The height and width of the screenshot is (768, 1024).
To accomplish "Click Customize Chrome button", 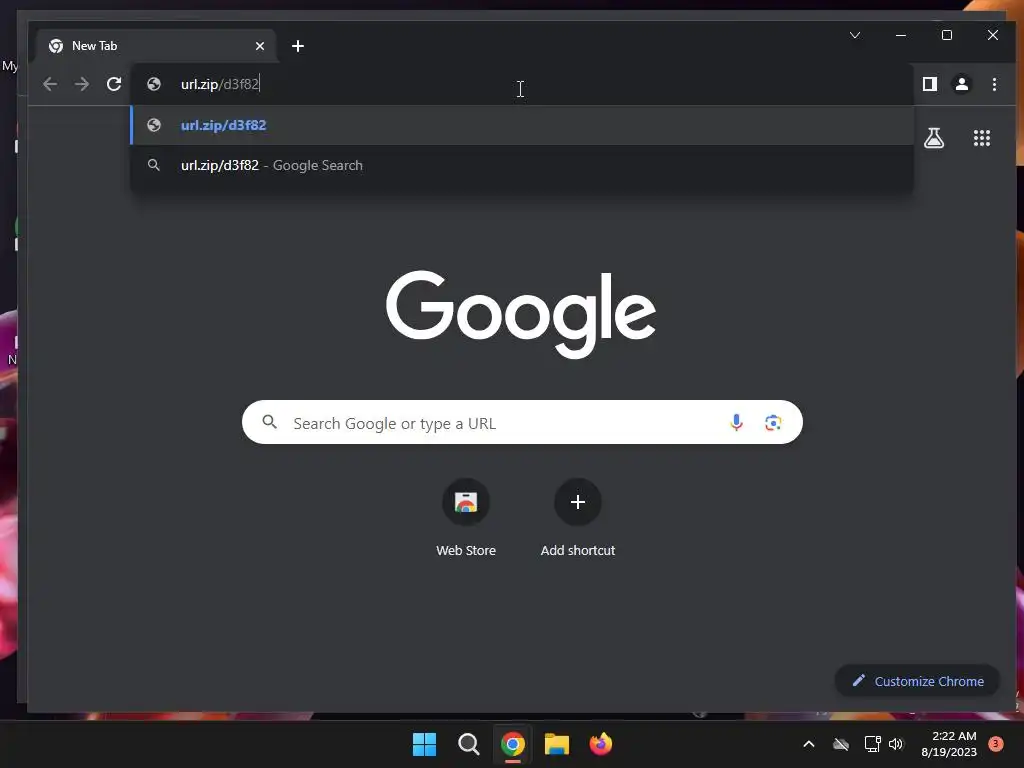I will coord(917,681).
